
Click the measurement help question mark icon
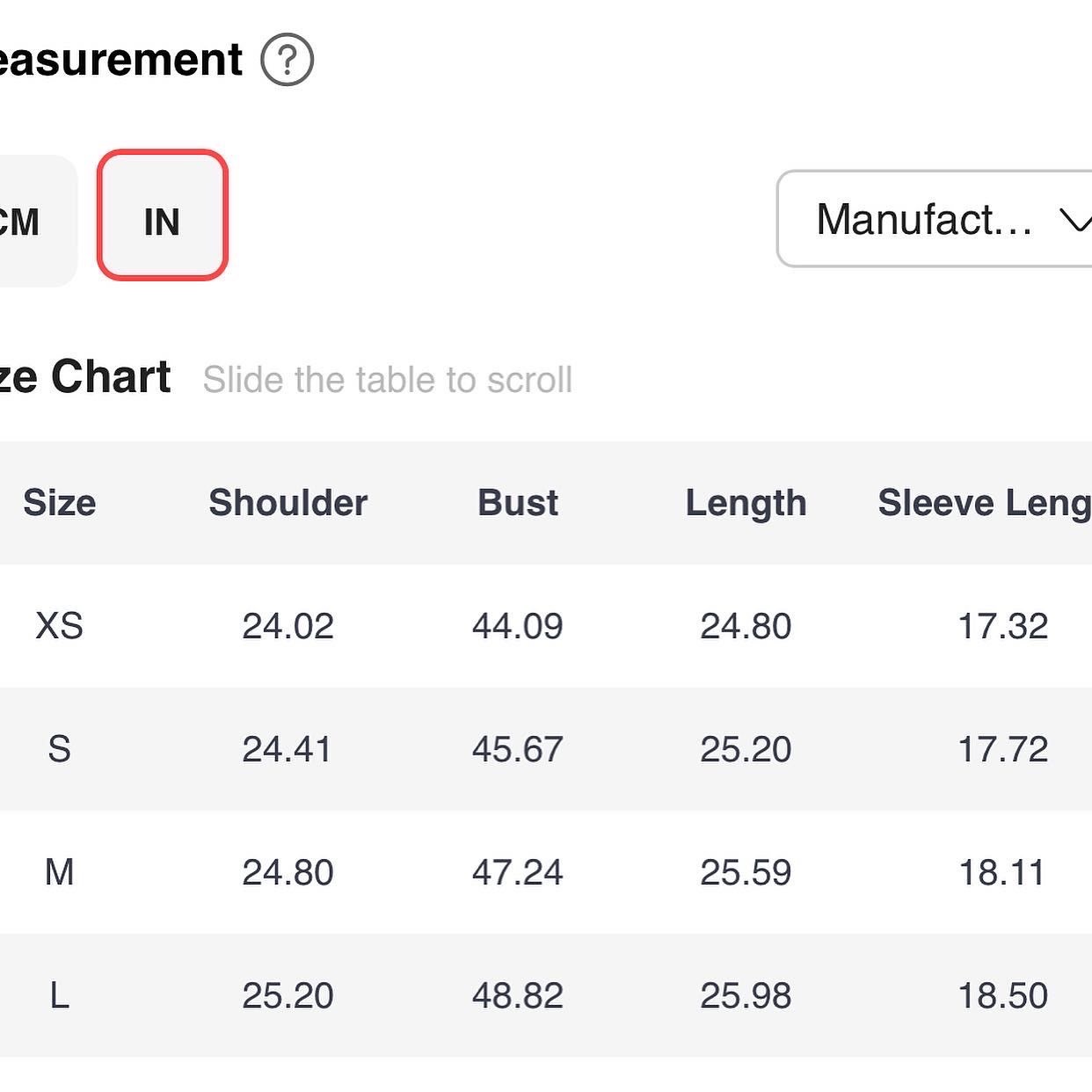click(287, 60)
